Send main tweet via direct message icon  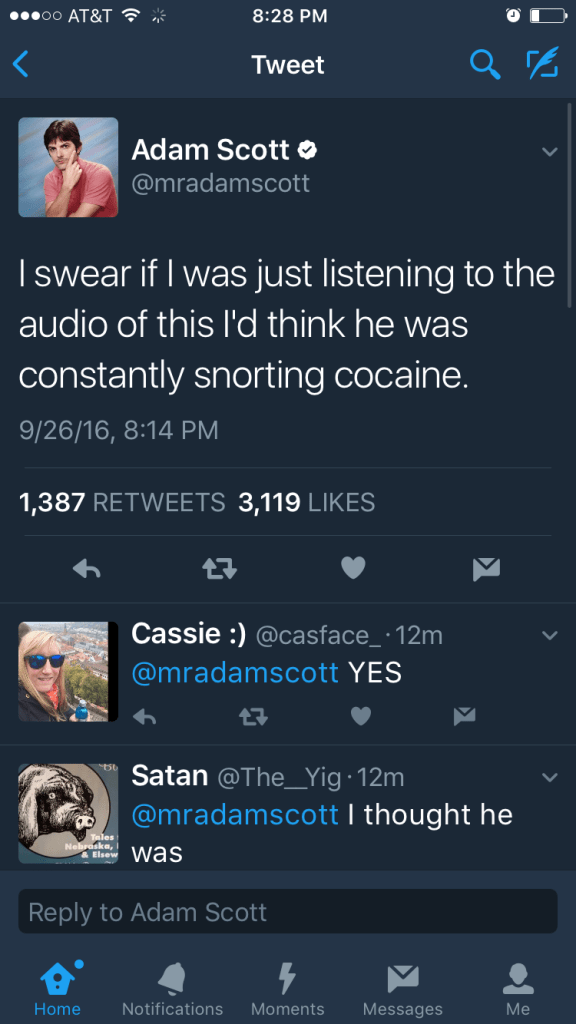click(486, 569)
